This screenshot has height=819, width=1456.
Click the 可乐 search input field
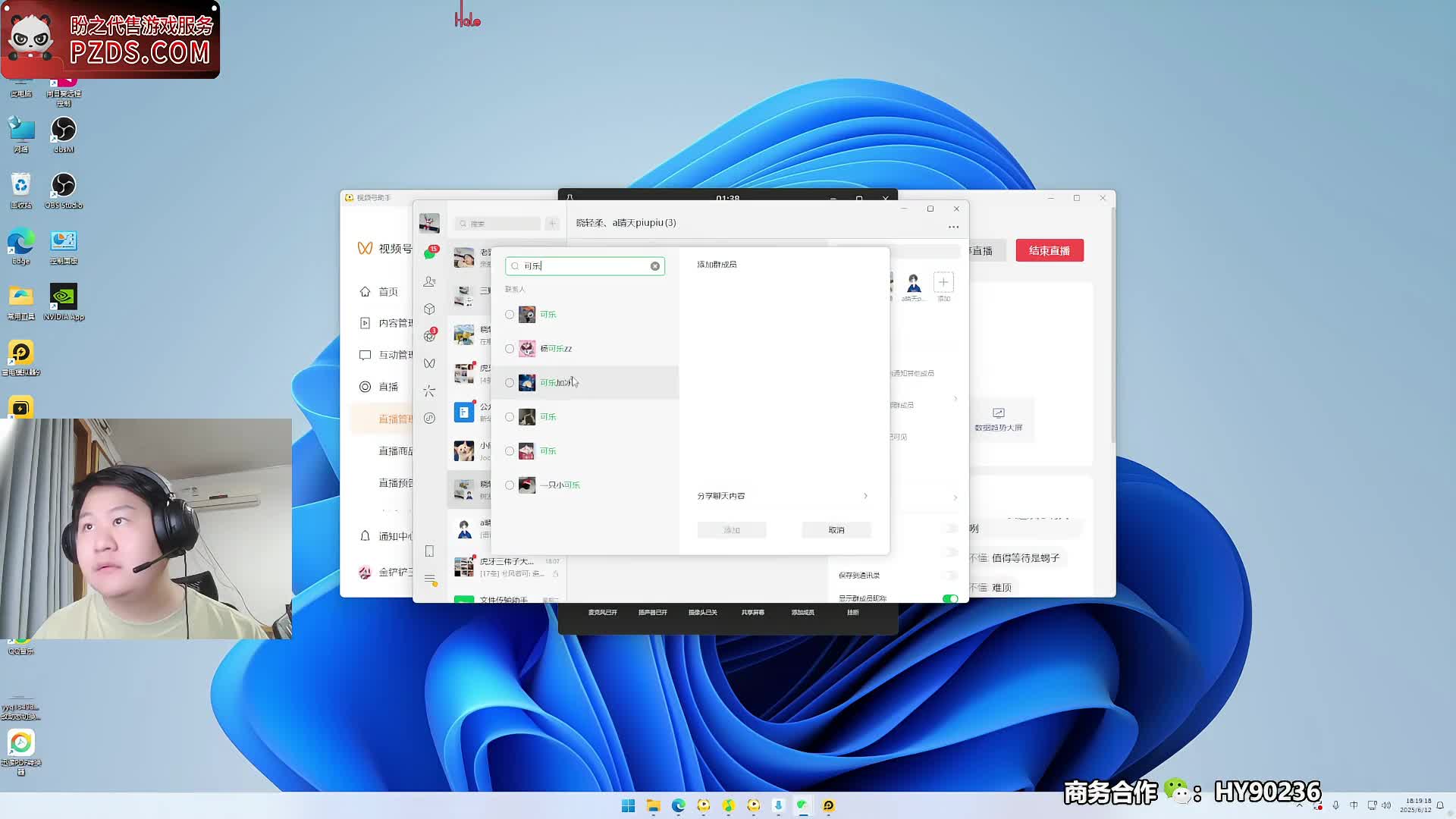coord(584,266)
